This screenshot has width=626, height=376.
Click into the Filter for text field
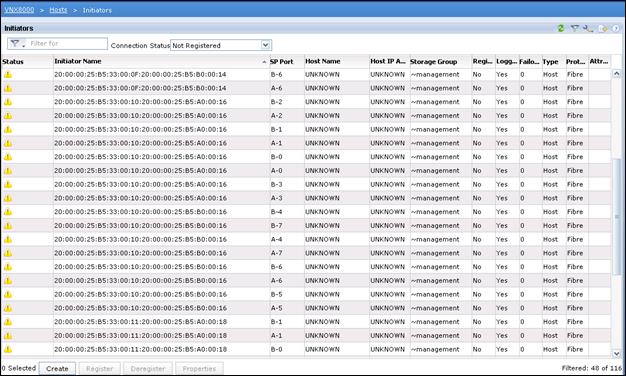coord(67,44)
